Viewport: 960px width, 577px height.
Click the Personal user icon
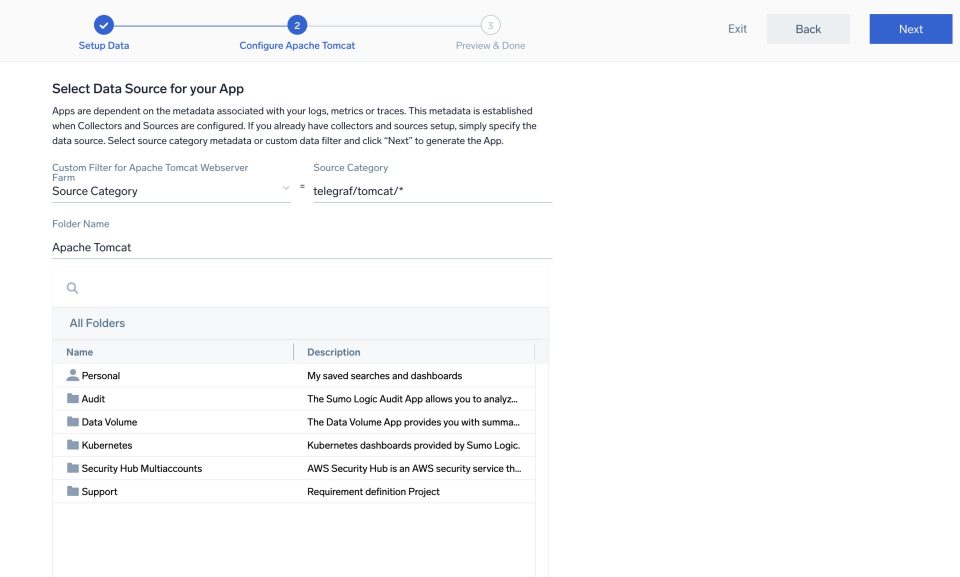(x=71, y=375)
